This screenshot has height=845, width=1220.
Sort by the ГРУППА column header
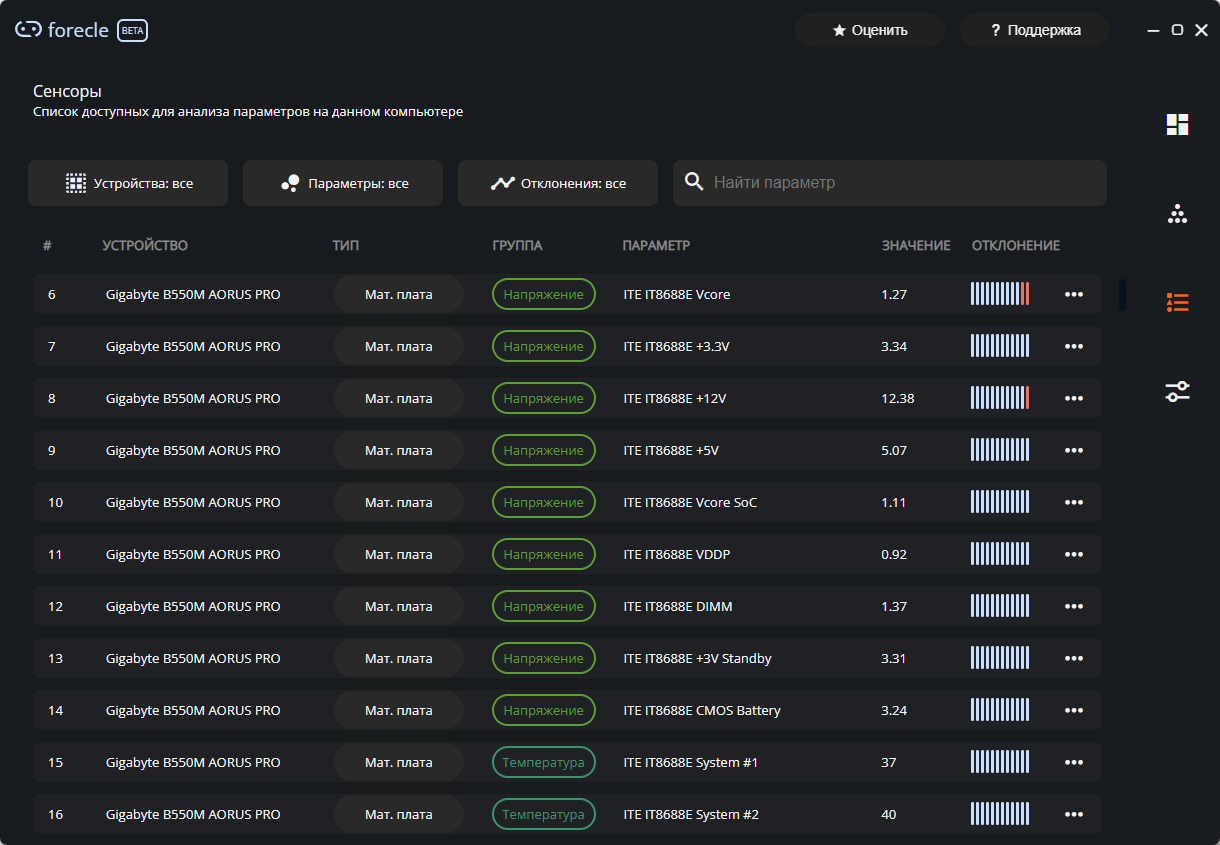click(517, 245)
